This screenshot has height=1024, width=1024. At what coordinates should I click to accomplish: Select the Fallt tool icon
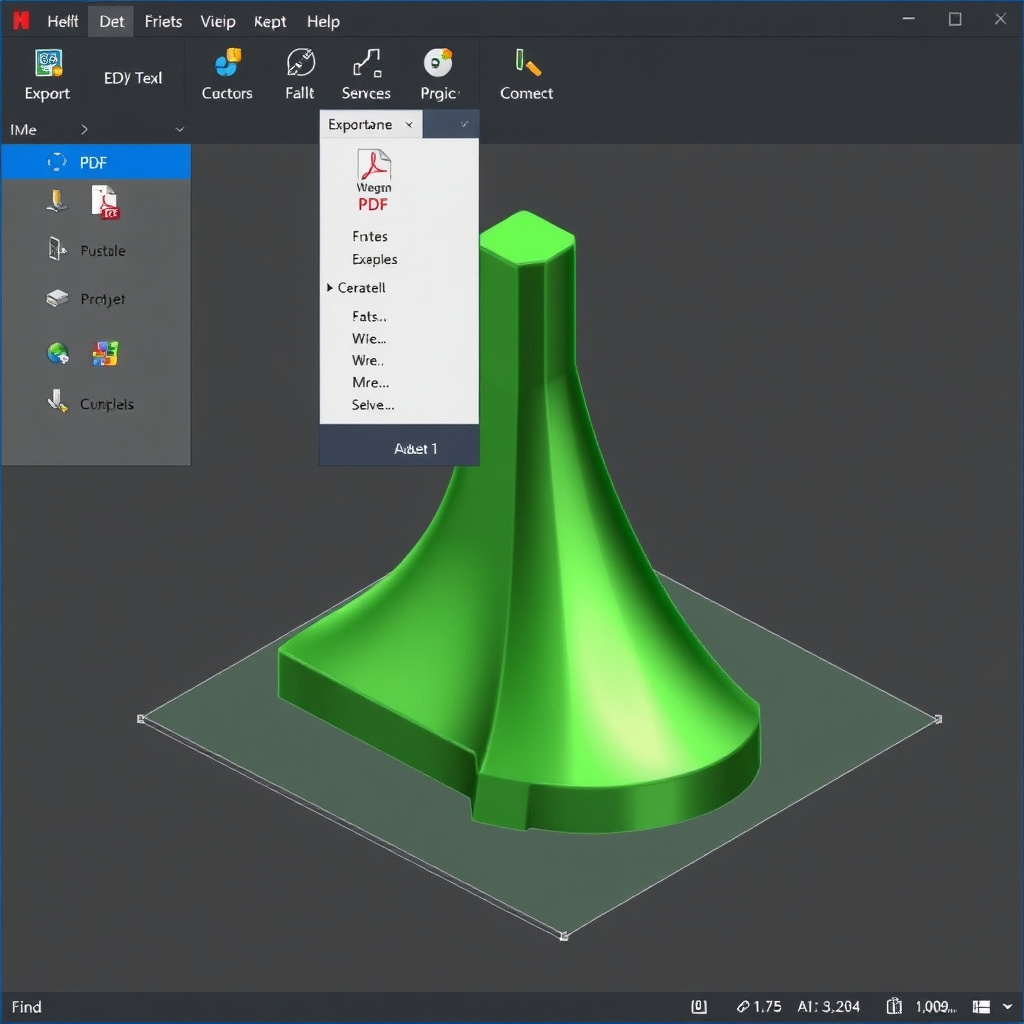coord(300,63)
